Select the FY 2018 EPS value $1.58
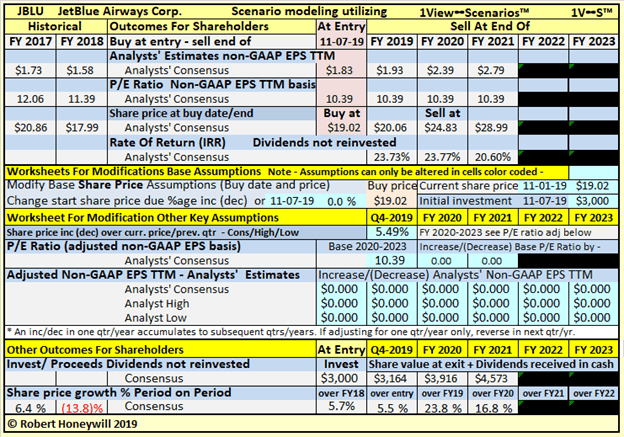This screenshot has width=624, height=437. 80,70
